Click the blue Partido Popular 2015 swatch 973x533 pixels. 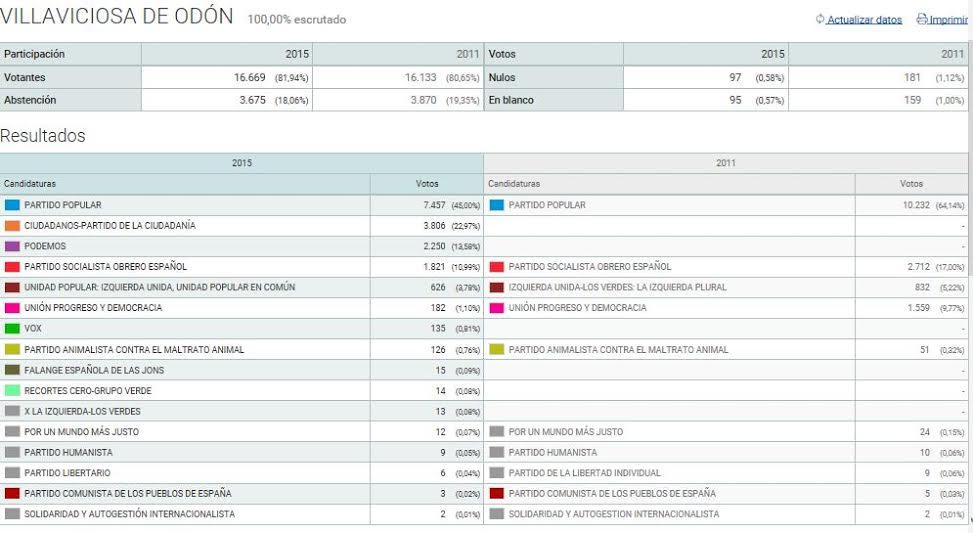12,205
